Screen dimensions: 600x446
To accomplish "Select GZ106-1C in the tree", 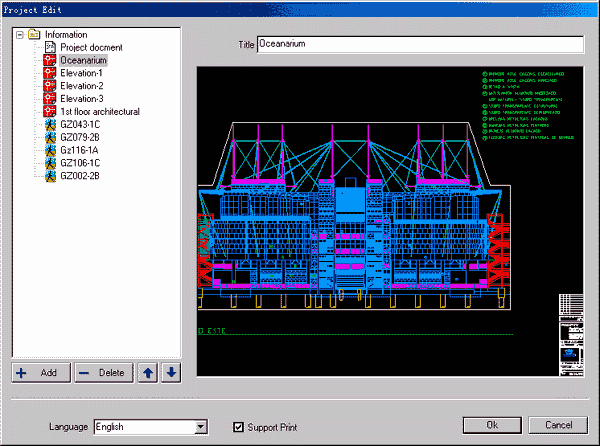I will (x=80, y=163).
